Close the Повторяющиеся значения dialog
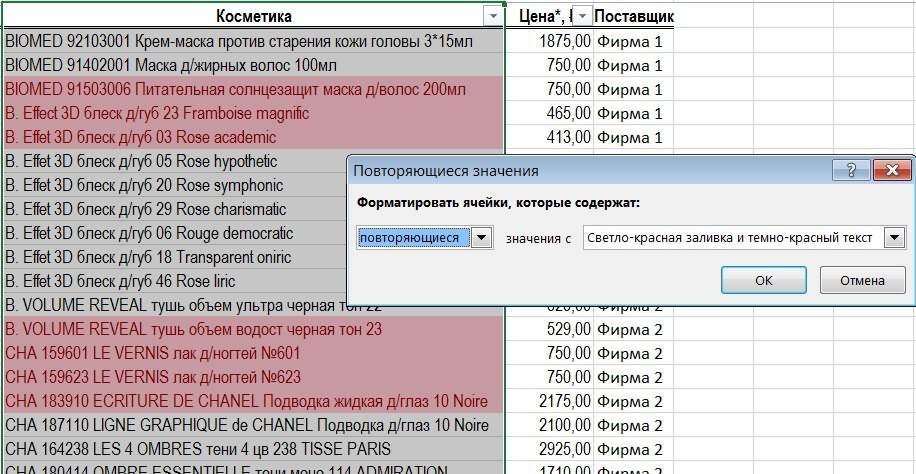Viewport: 916px width, 474px height. tap(889, 170)
